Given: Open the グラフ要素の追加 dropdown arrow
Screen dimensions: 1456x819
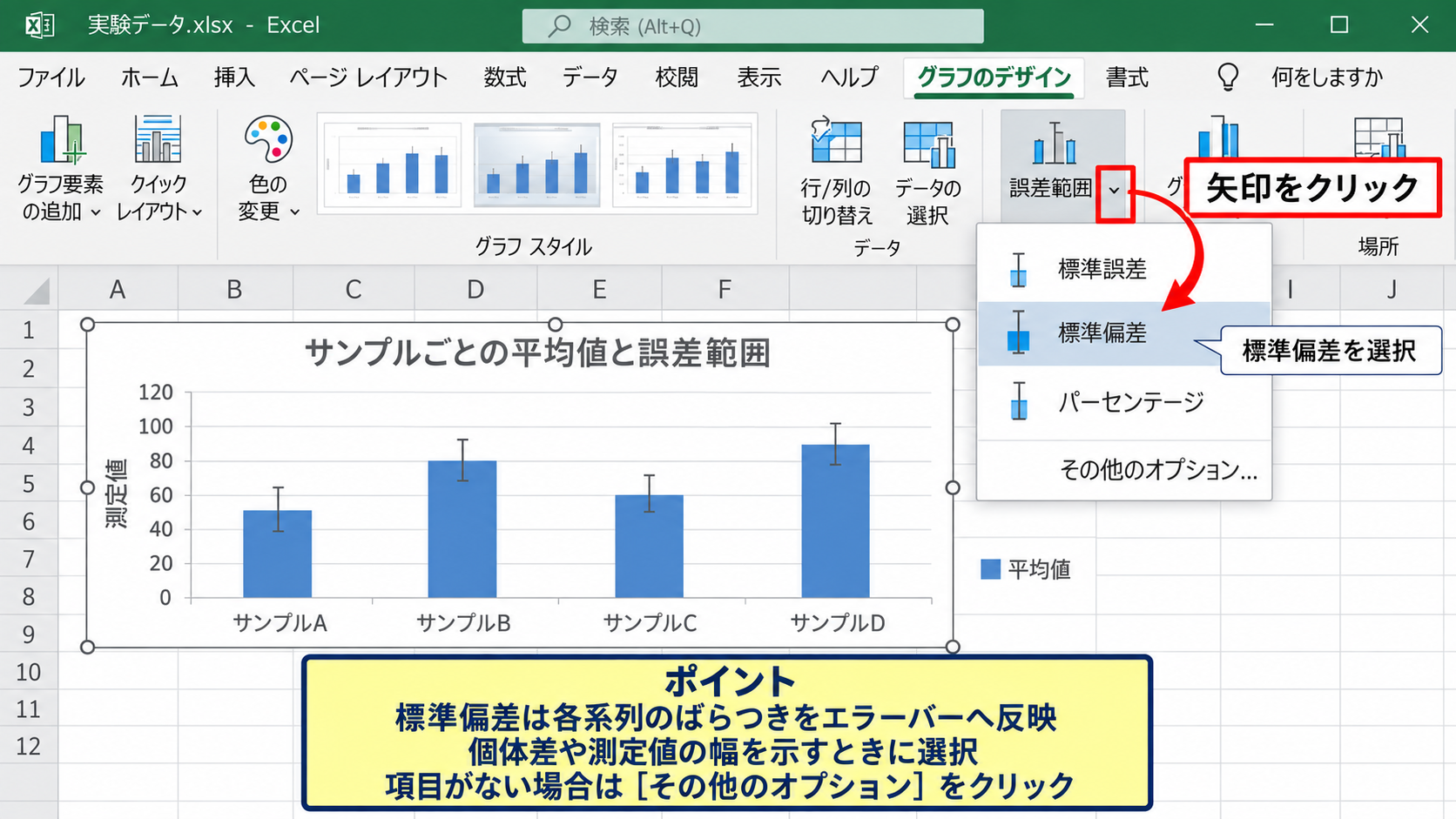Looking at the screenshot, I should pyautogui.click(x=96, y=212).
